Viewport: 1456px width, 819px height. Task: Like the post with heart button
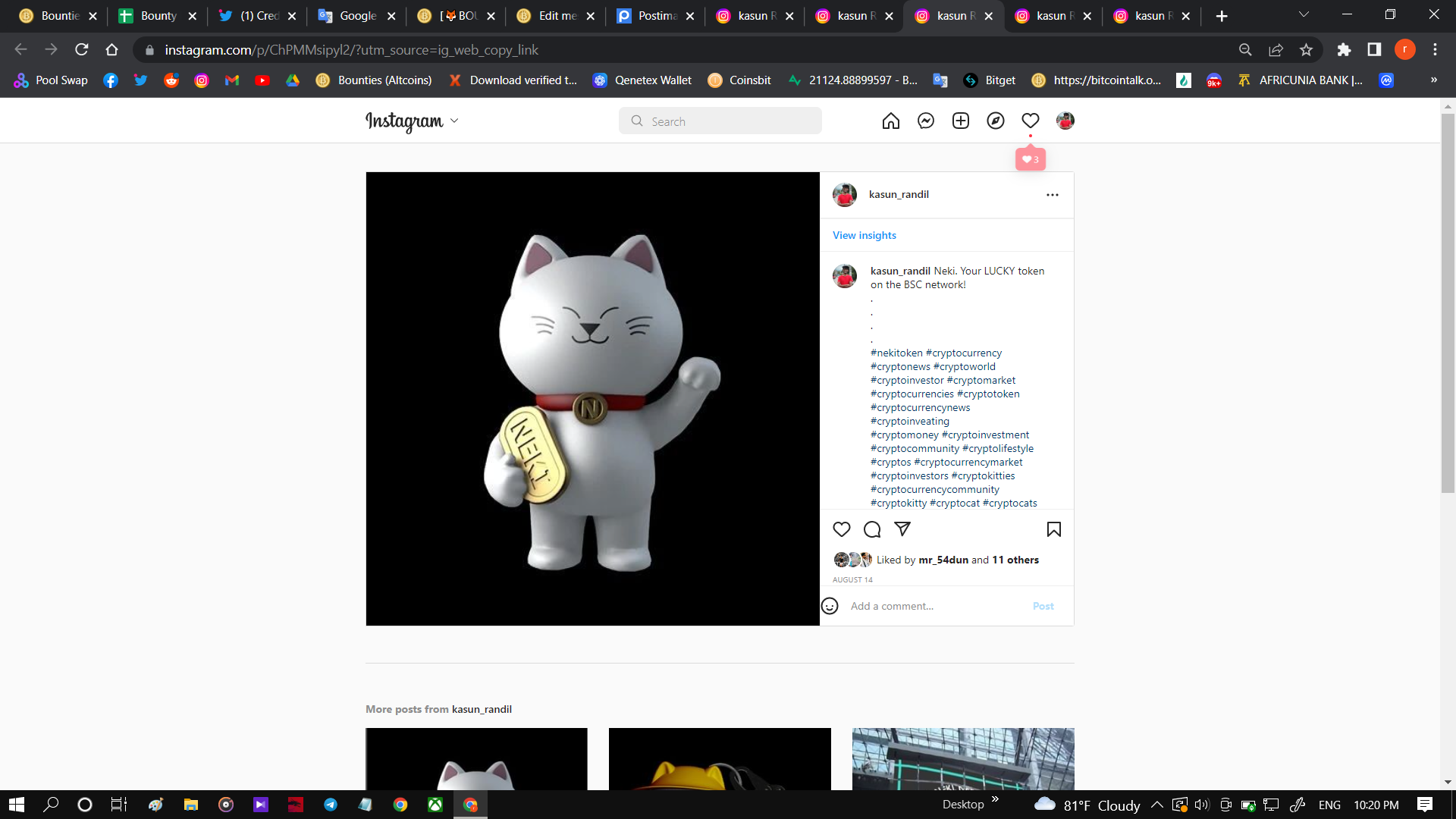point(842,529)
